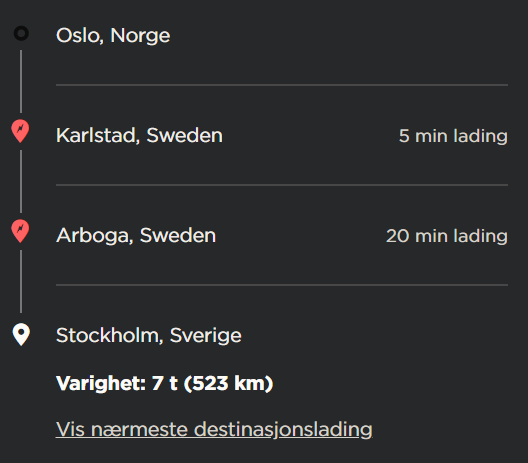Click route line between Oslo and Karlstad

click(21, 81)
